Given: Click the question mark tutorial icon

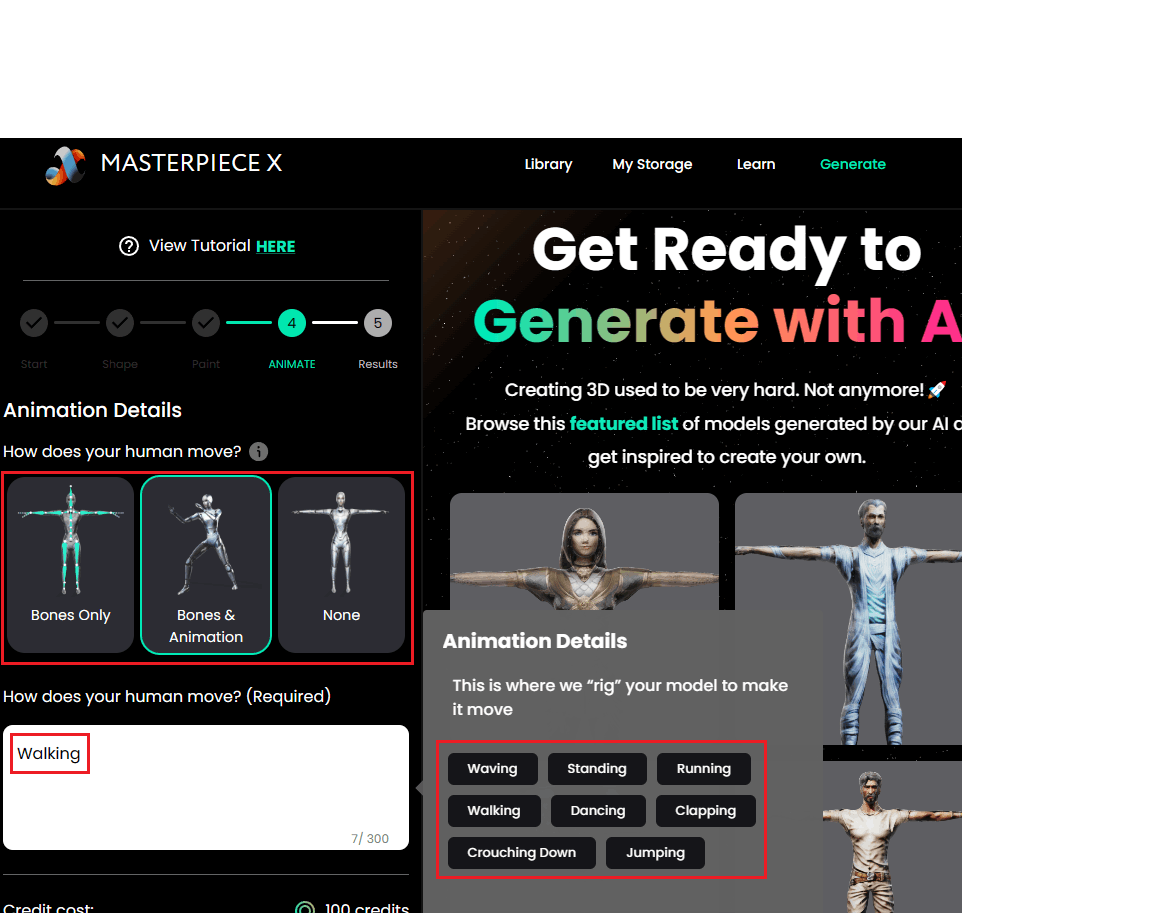Looking at the screenshot, I should click(129, 246).
